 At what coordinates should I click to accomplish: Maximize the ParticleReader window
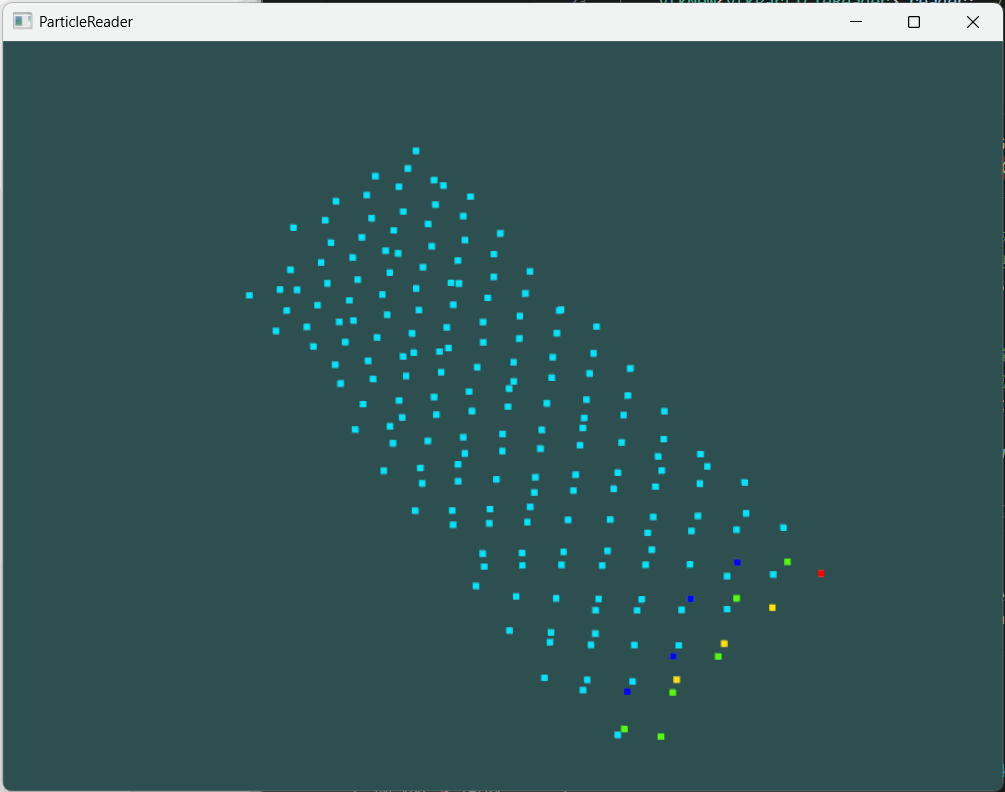(914, 22)
